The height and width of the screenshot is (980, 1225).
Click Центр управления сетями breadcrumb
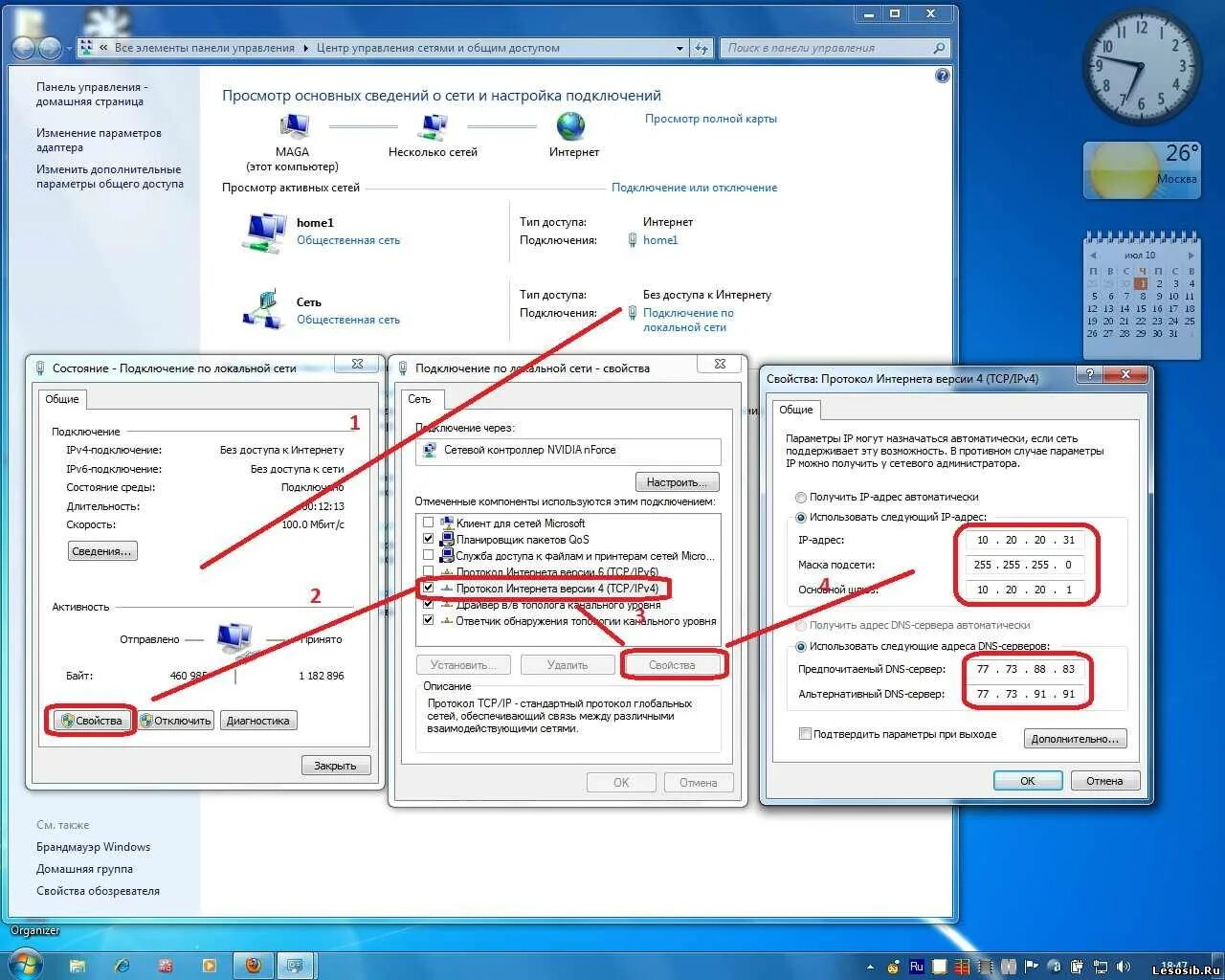click(x=438, y=48)
